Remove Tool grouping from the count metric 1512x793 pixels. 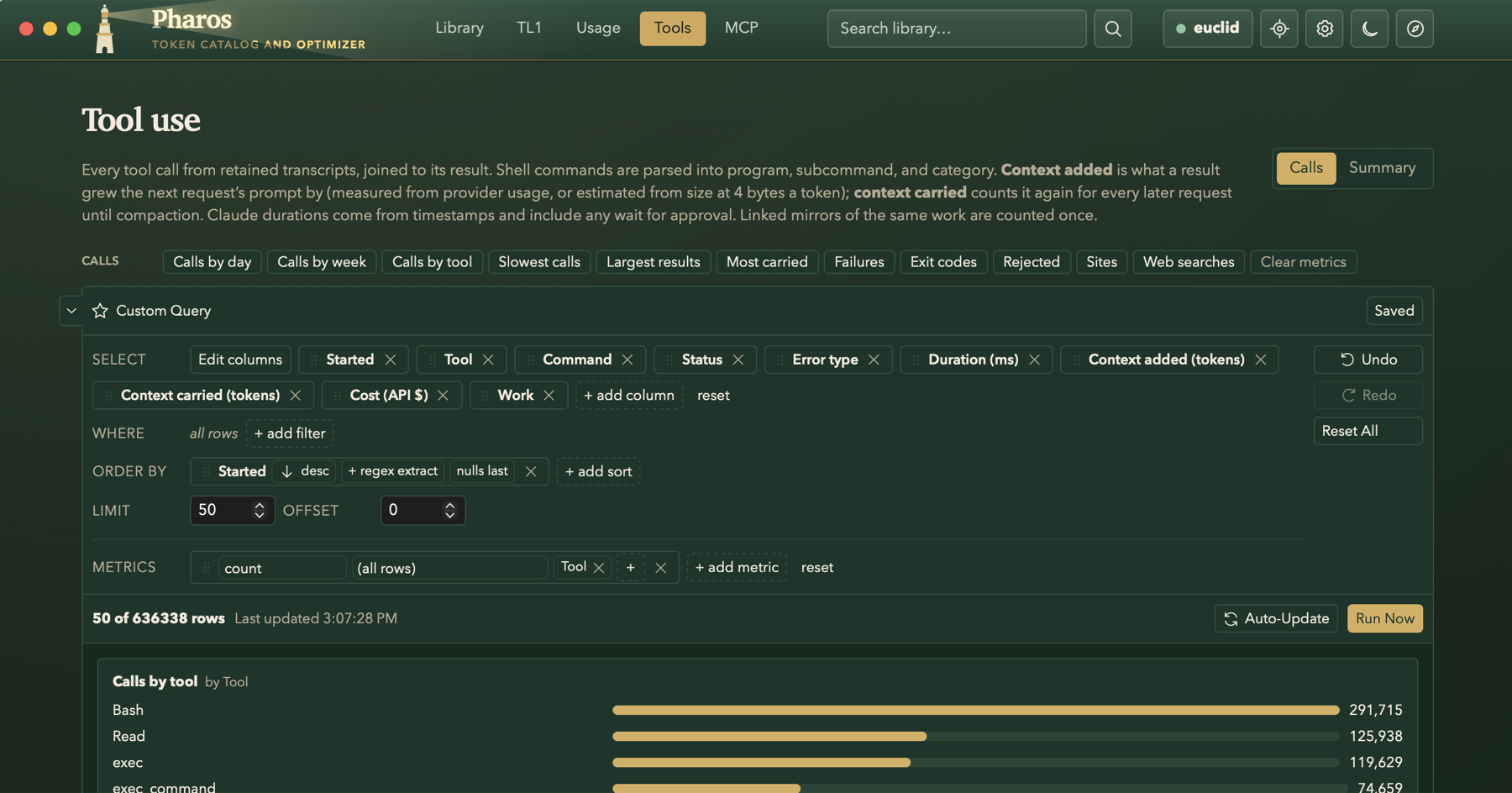pyautogui.click(x=599, y=568)
